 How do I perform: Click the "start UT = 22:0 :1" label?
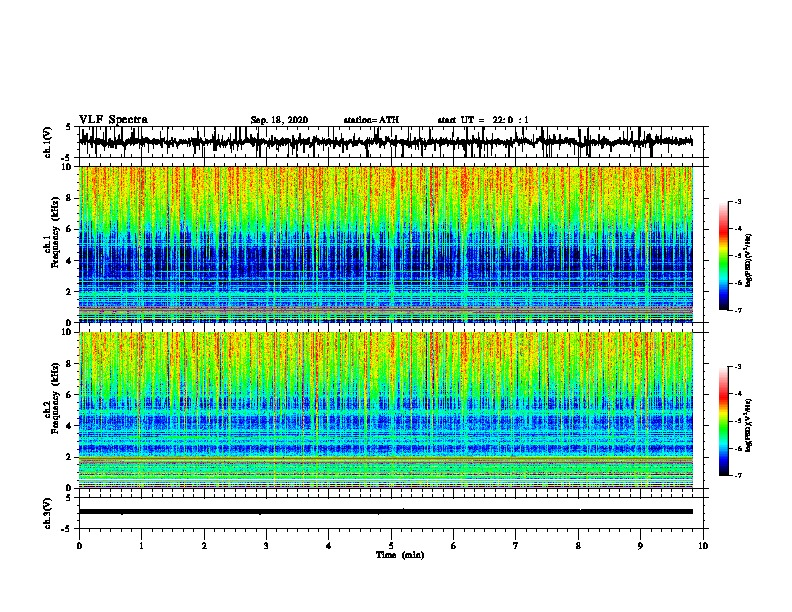[483, 120]
